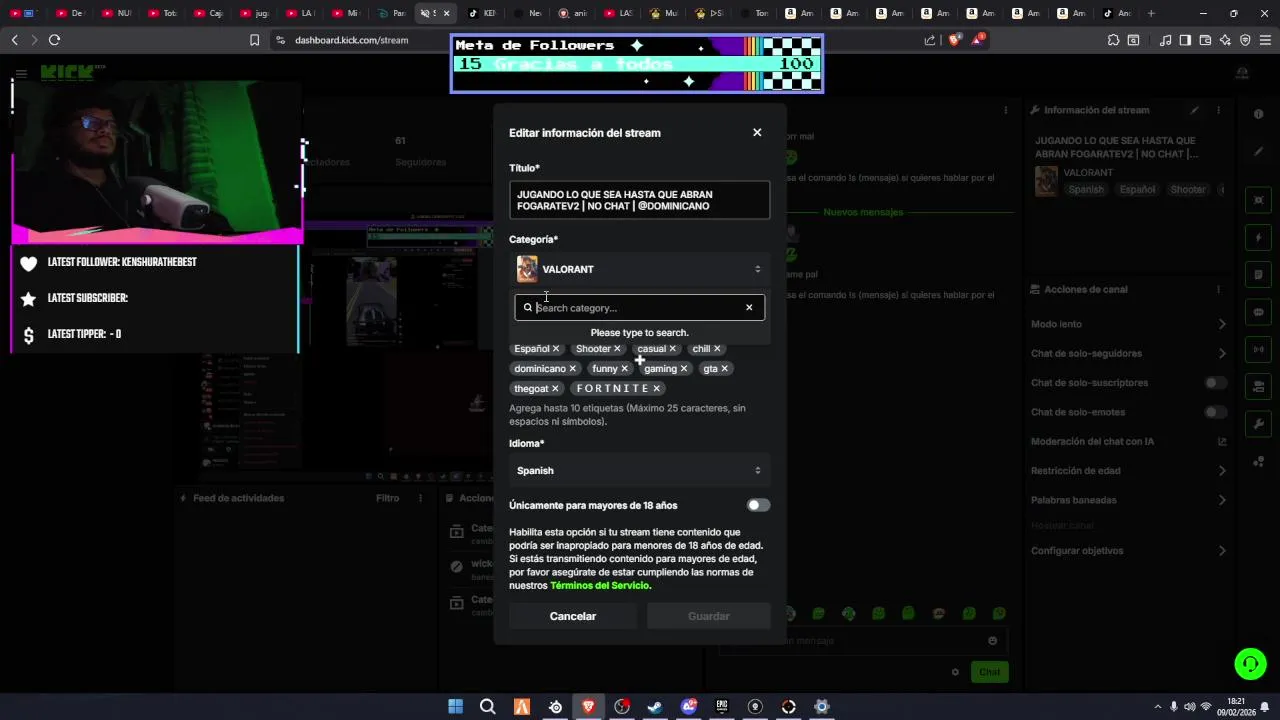The height and width of the screenshot is (720, 1280).
Task: Click the green Chat send button
Action: [x=989, y=672]
